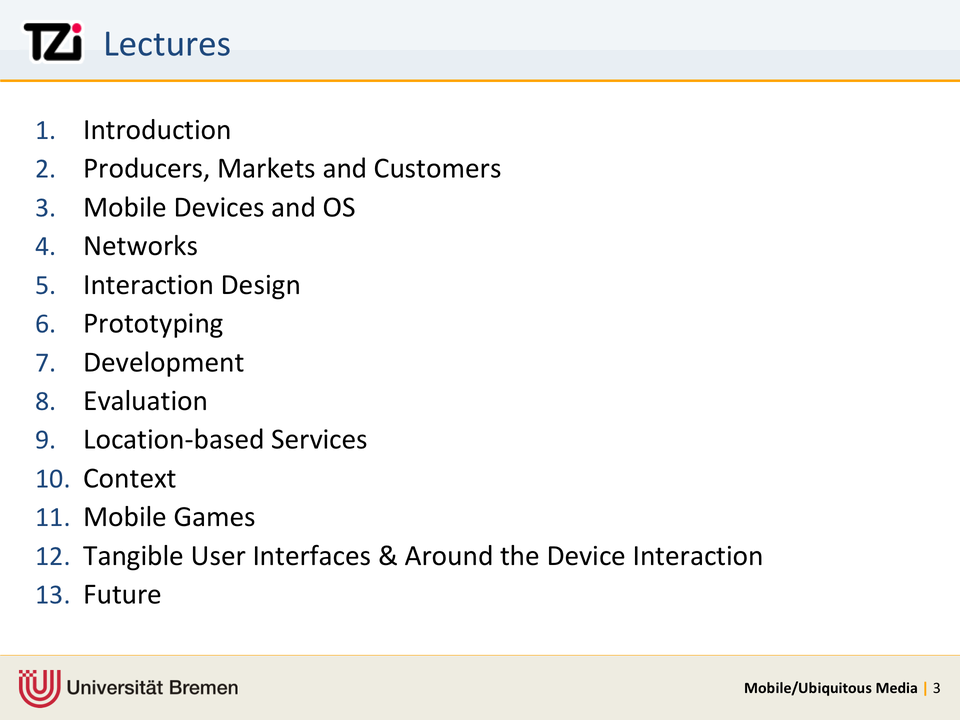The image size is (960, 720).
Task: Click the TZi logo in header
Action: (53, 43)
